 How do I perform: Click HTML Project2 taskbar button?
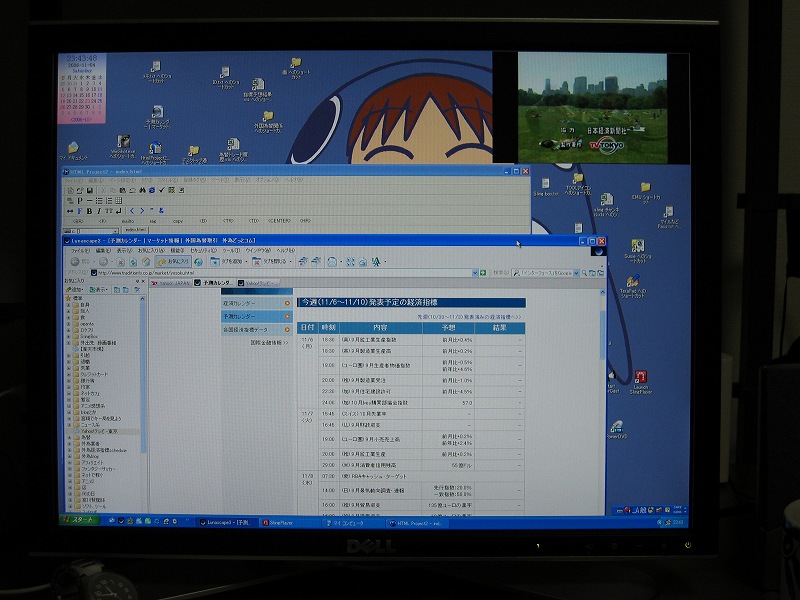(416, 523)
